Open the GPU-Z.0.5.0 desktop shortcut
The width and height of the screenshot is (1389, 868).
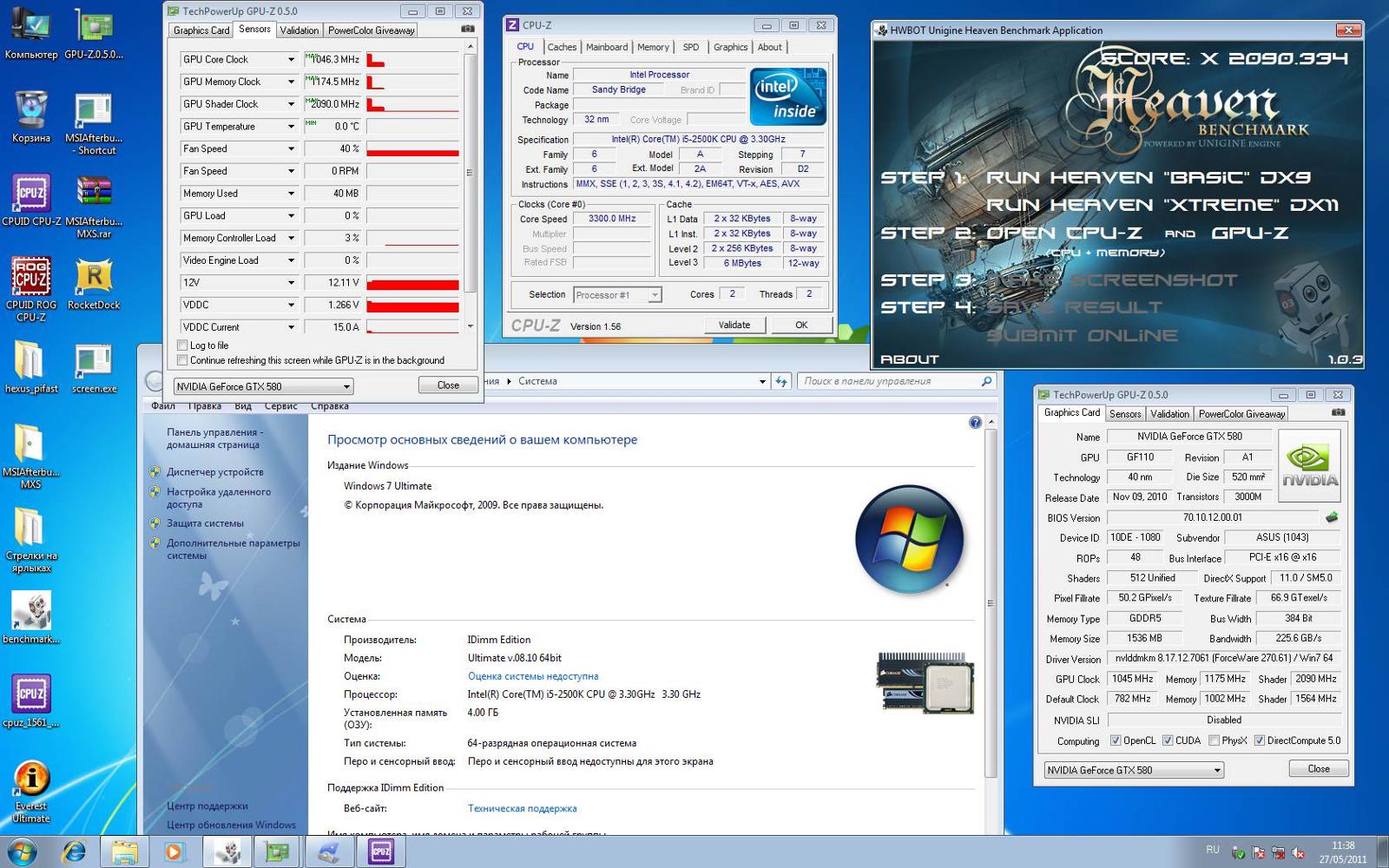pos(94,33)
